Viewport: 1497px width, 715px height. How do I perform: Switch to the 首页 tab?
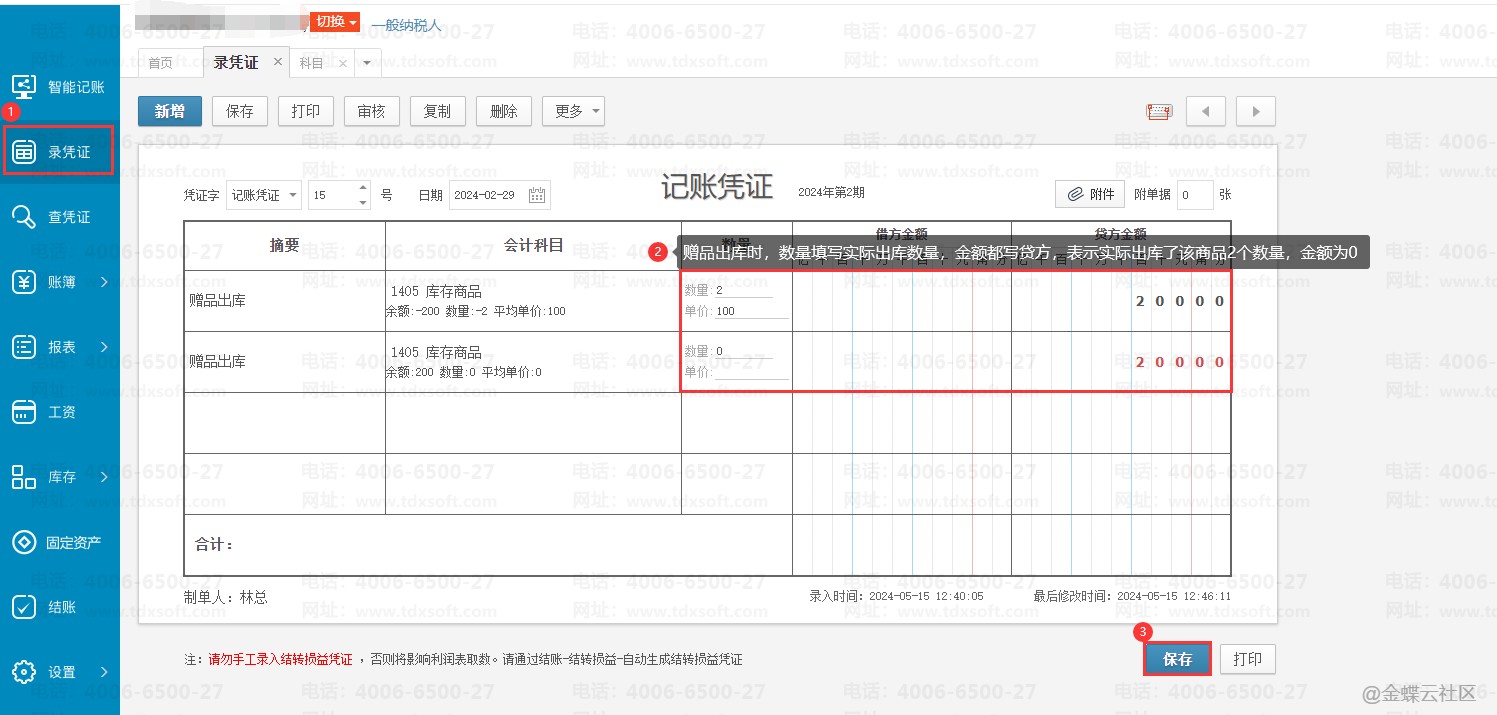click(160, 63)
